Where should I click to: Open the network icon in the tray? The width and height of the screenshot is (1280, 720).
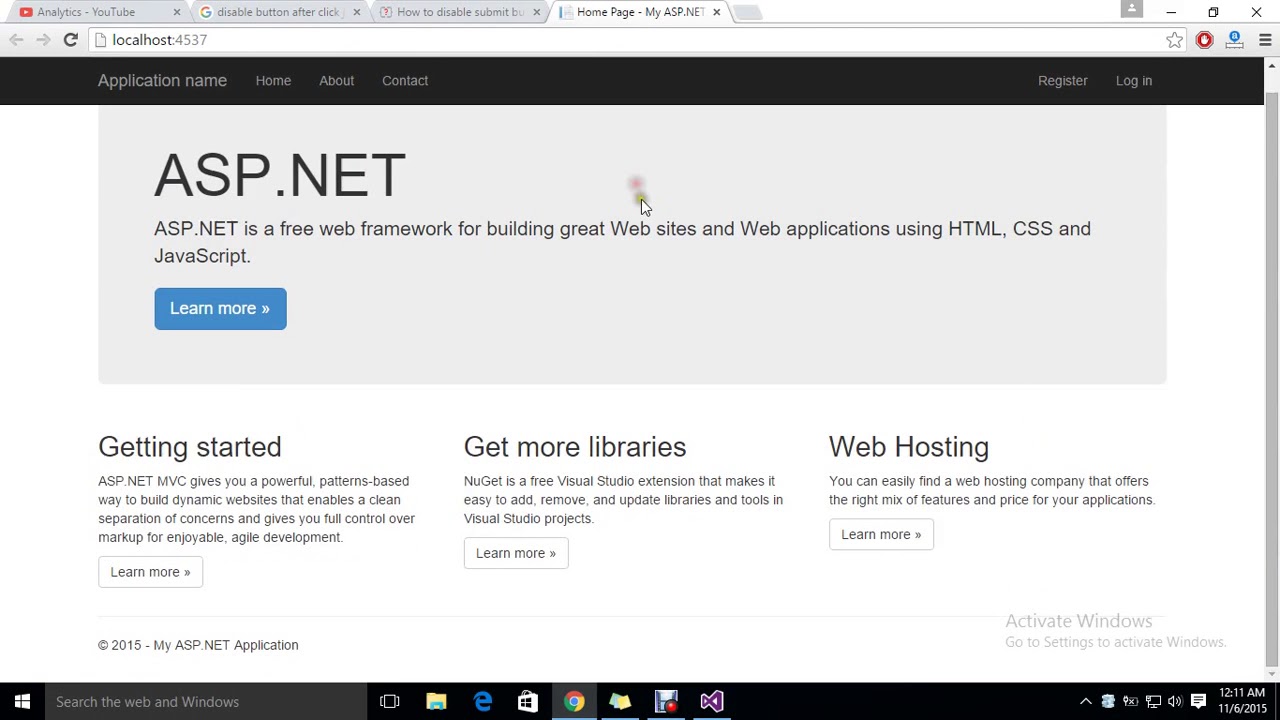pyautogui.click(x=1153, y=702)
